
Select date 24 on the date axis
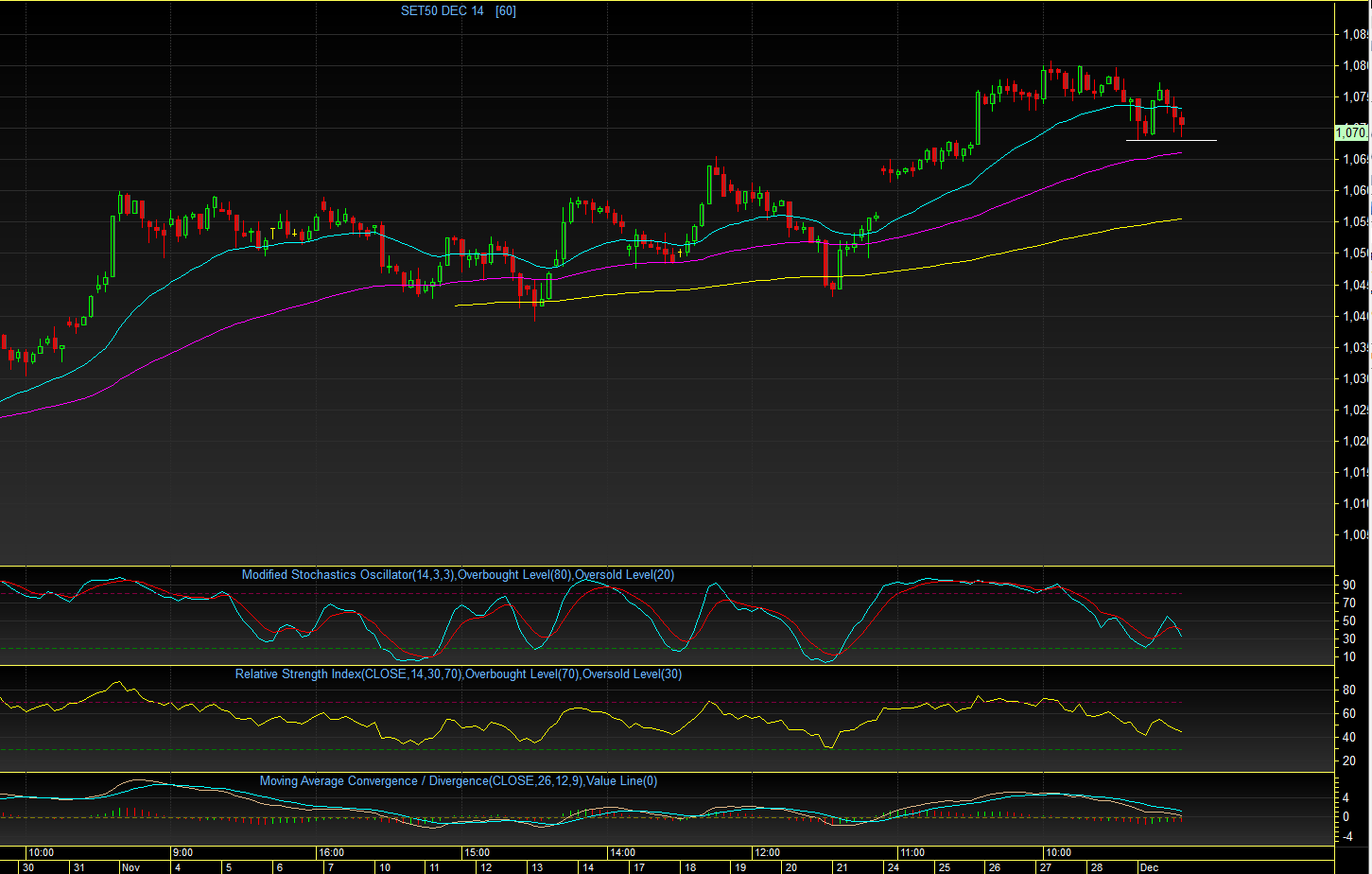894,867
